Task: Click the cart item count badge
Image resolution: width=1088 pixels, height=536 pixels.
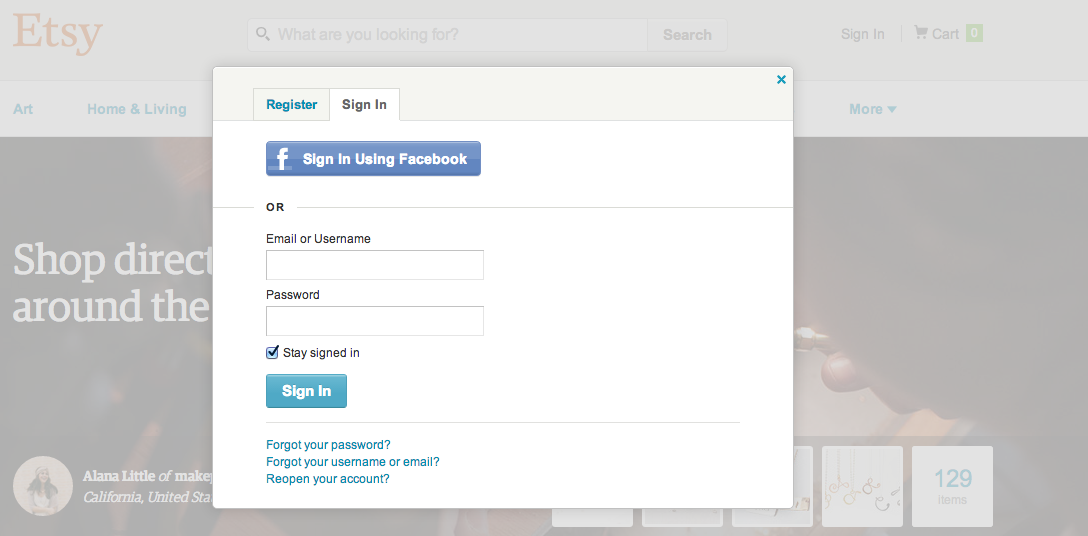Action: click(x=974, y=33)
